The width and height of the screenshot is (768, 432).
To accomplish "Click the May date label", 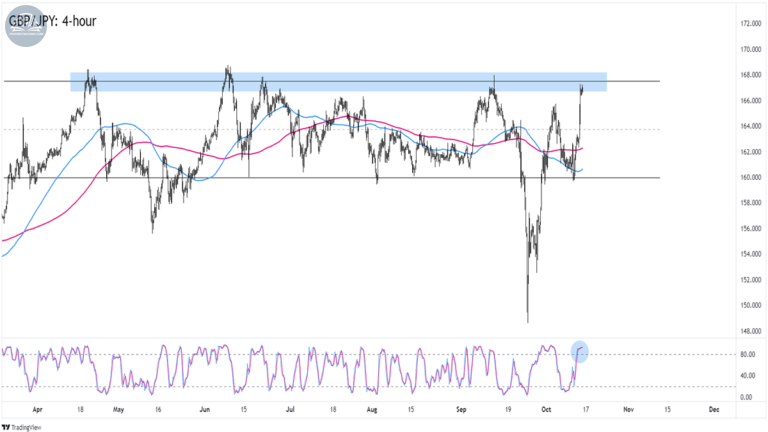I will click(119, 409).
